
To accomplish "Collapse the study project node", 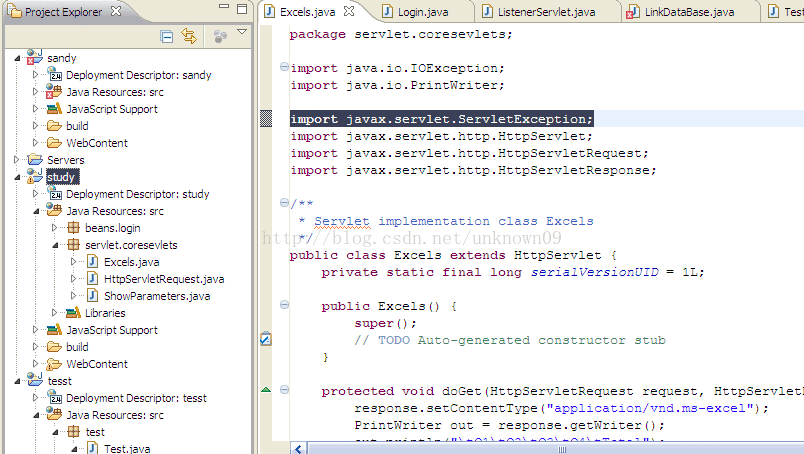I will click(17, 177).
